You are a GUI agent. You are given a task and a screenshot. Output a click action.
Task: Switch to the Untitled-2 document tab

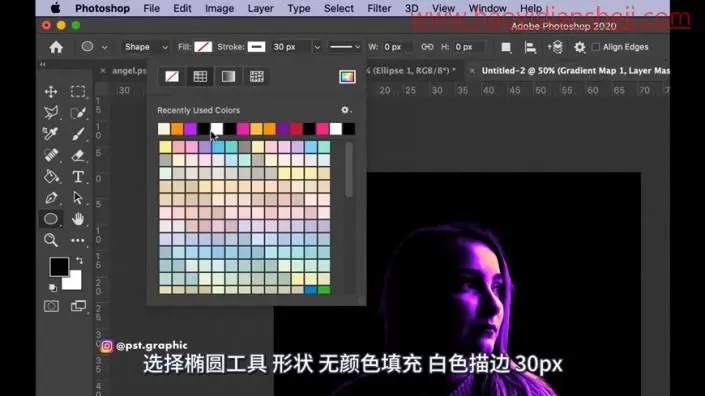coord(575,71)
